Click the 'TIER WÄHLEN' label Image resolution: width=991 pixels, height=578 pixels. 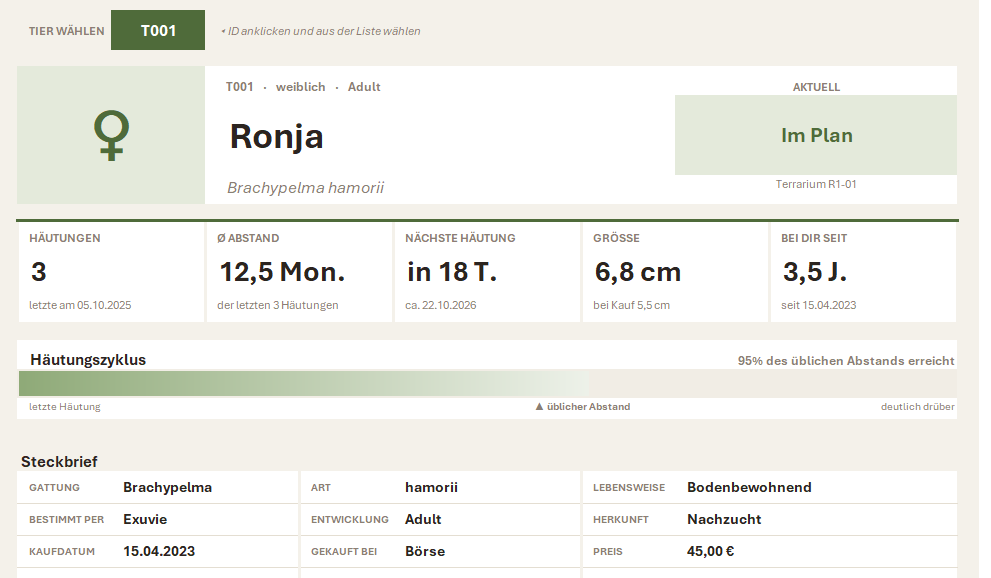[66, 31]
